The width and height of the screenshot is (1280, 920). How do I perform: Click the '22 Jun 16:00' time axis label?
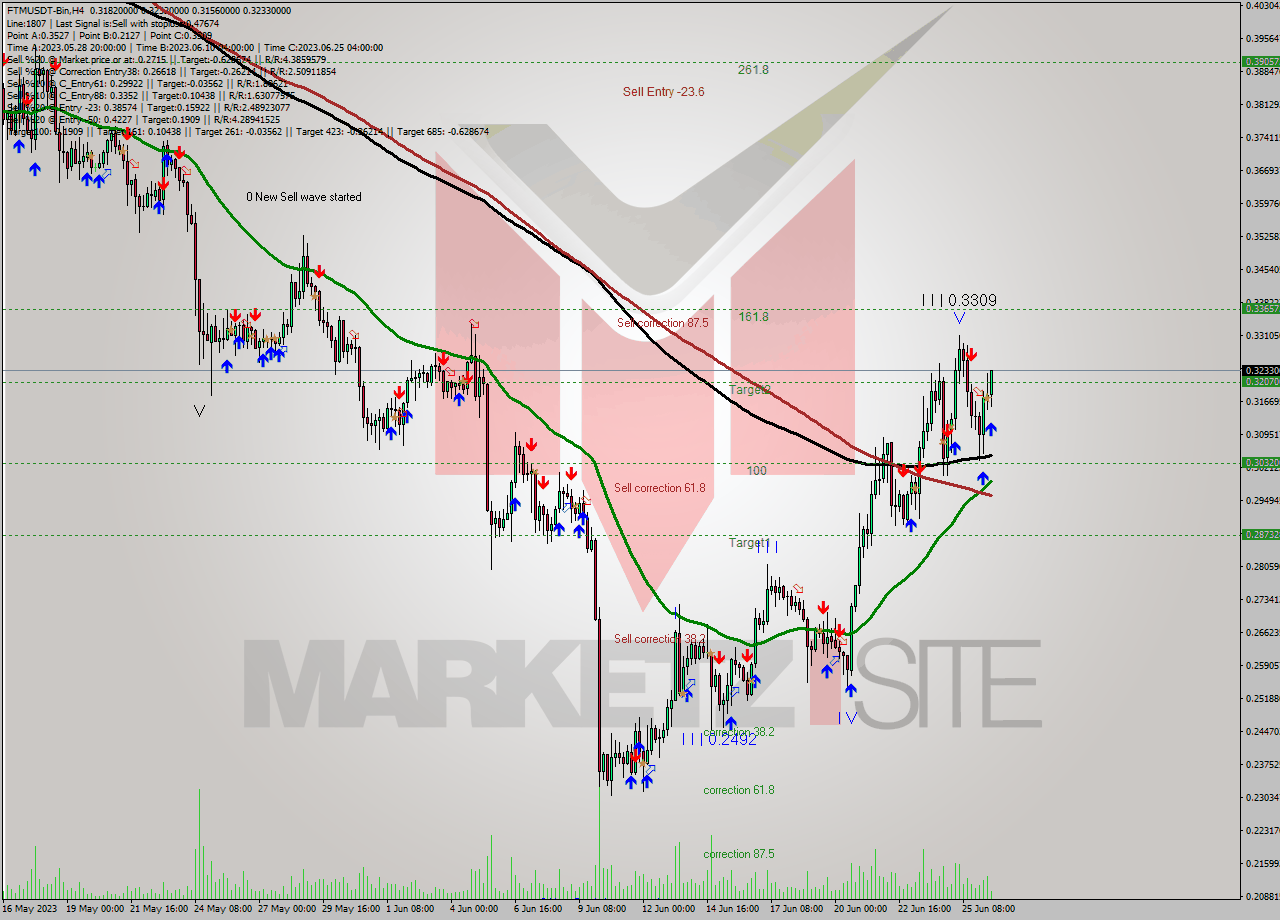(x=924, y=909)
